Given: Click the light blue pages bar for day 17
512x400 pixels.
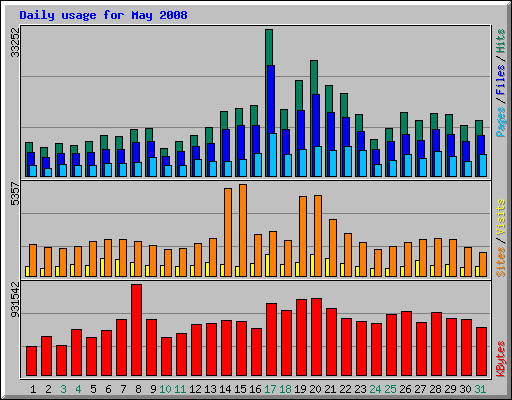Looking at the screenshot, I should [x=273, y=155].
